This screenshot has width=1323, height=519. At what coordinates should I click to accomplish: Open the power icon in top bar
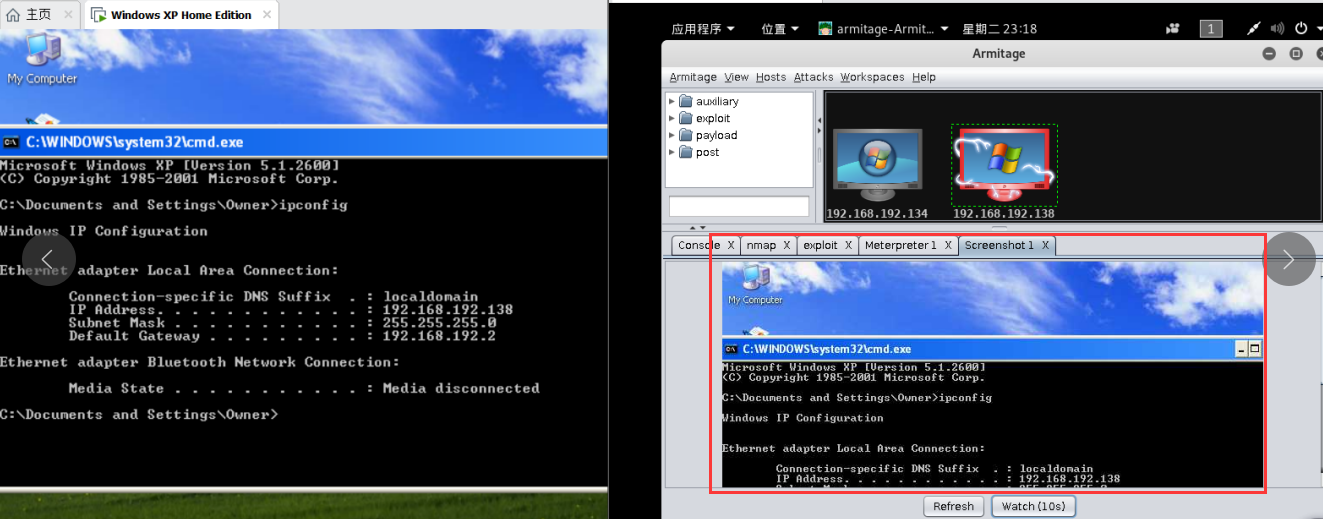tap(1301, 29)
